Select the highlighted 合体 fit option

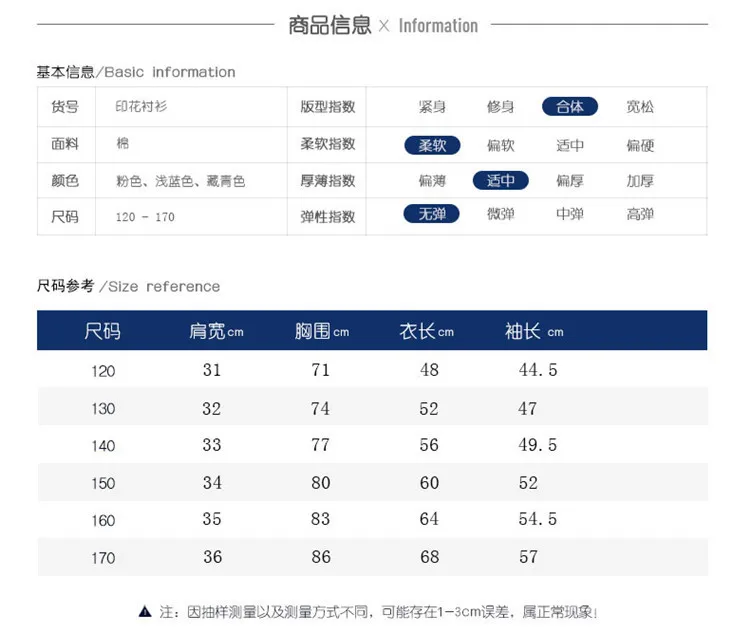point(570,106)
